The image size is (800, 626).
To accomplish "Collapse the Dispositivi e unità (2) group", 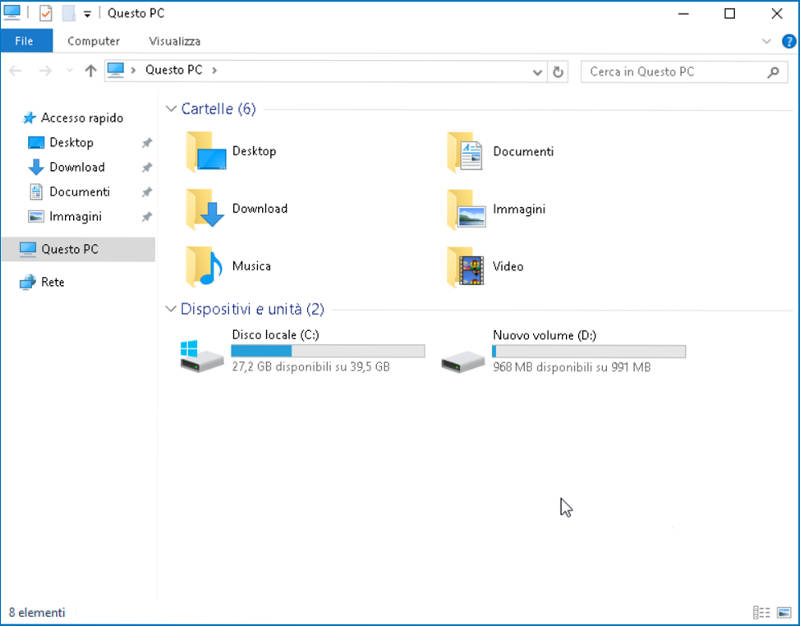I will [x=171, y=309].
